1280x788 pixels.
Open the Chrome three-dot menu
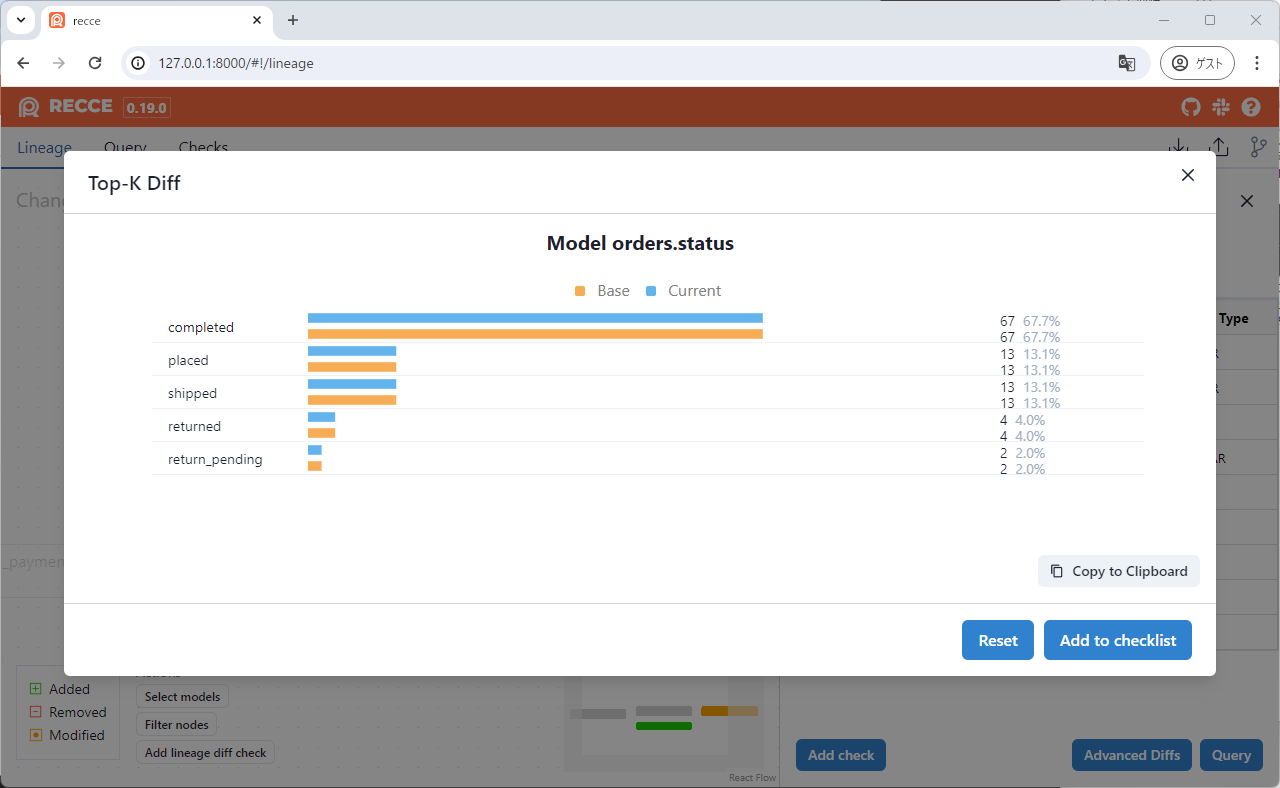coord(1257,63)
